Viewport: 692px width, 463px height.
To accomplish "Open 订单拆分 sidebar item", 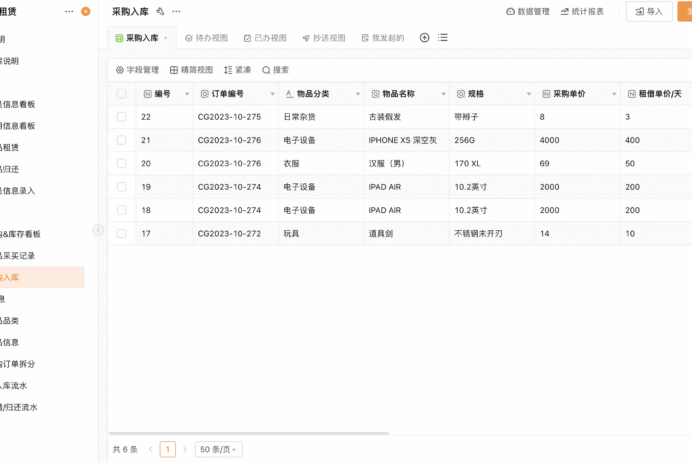I will [18, 364].
